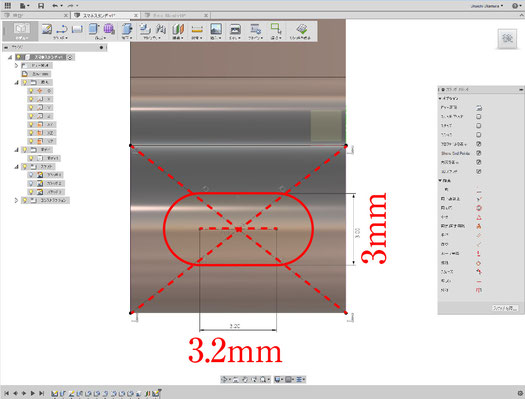Viewport: 525px width, 399px height.
Task: Hide the Origin folder using its lightbulb
Action: pos(25,82)
